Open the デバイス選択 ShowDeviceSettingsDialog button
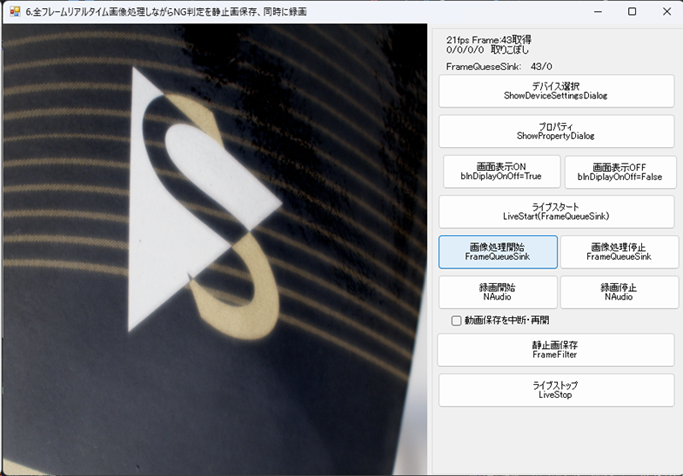The width and height of the screenshot is (683, 476). click(x=556, y=91)
